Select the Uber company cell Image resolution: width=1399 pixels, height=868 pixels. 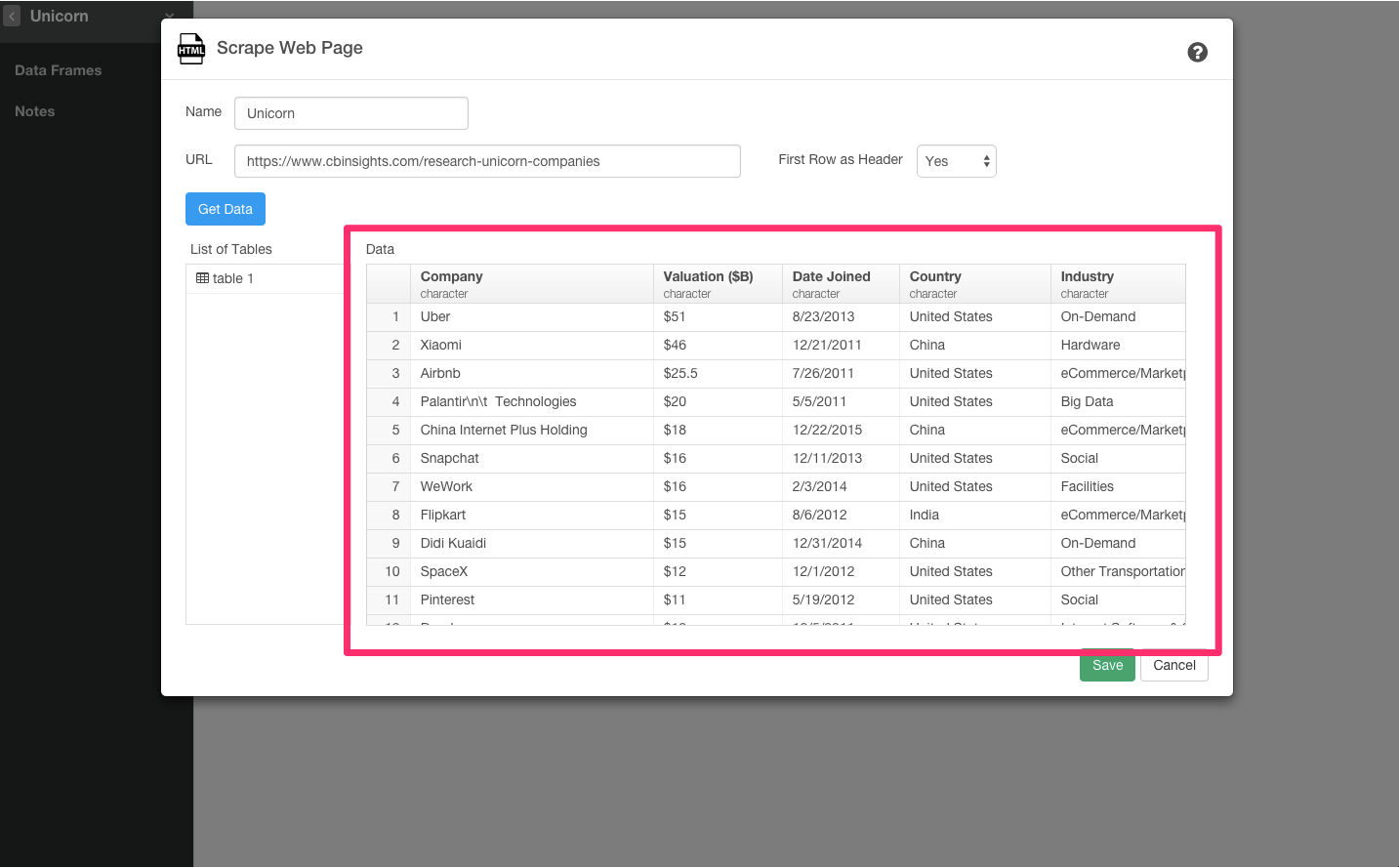pos(531,316)
